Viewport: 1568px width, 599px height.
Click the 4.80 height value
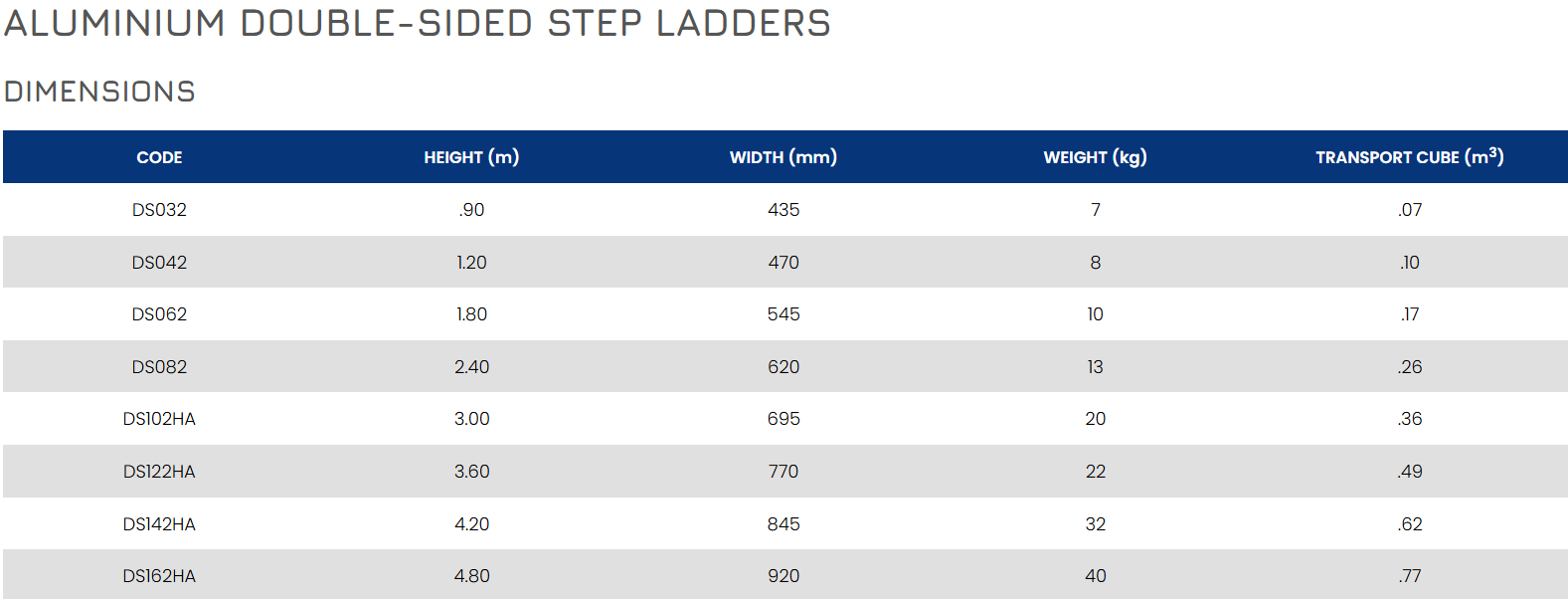[x=471, y=576]
